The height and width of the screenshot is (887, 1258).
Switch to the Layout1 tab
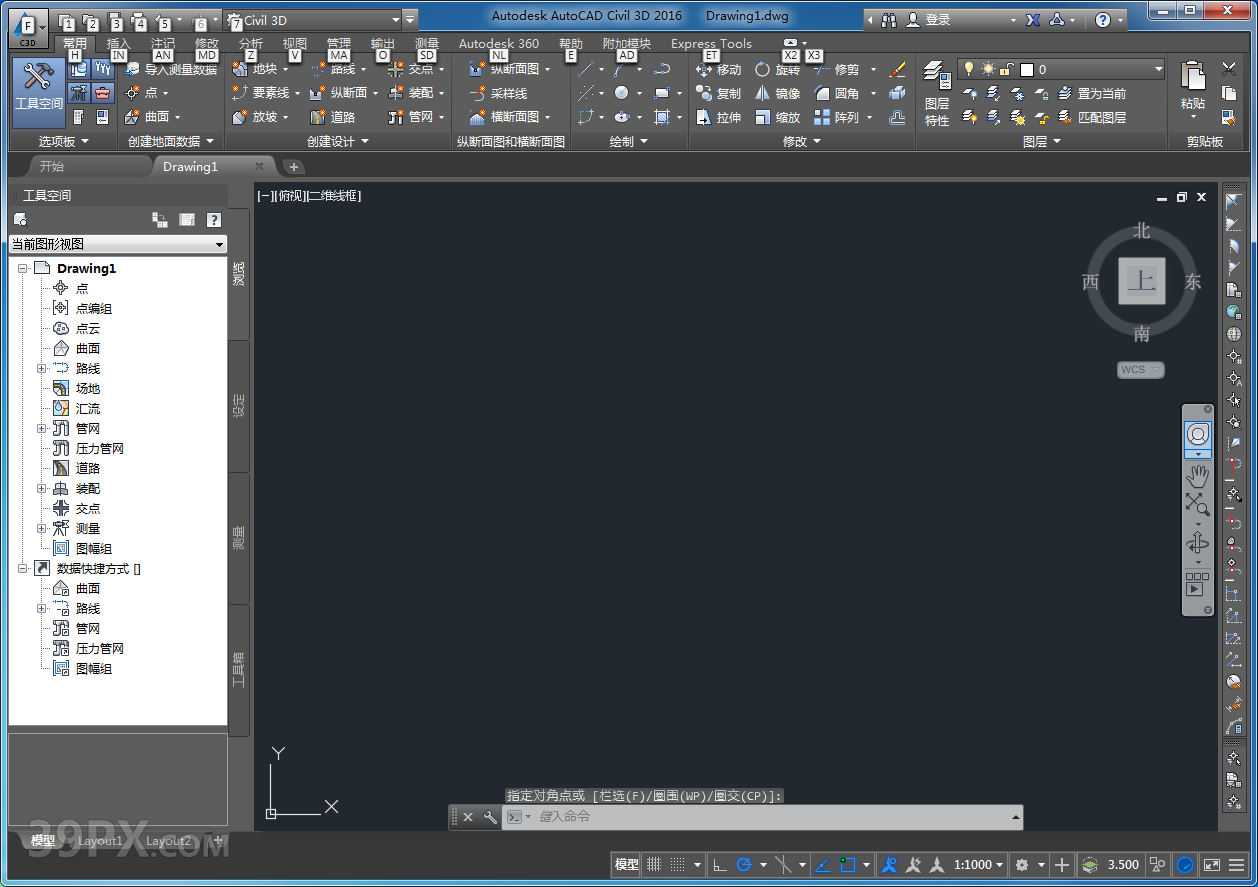pyautogui.click(x=100, y=841)
